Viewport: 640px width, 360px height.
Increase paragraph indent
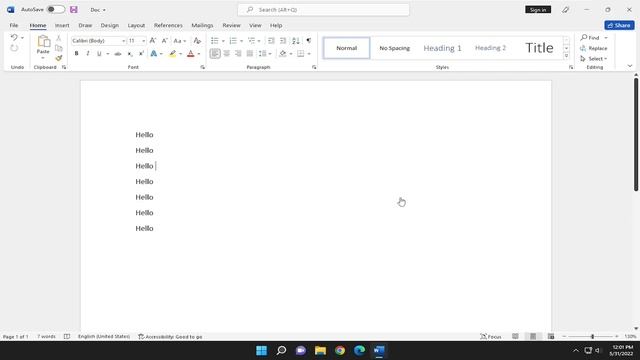pos(283,41)
